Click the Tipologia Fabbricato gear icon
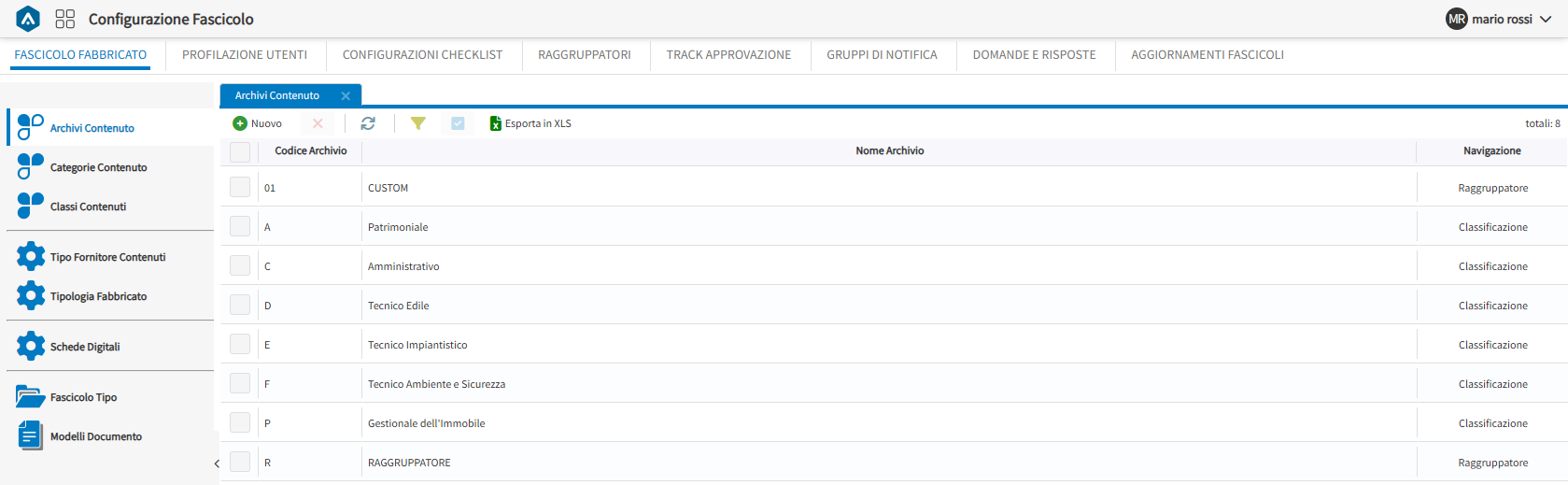 point(31,295)
